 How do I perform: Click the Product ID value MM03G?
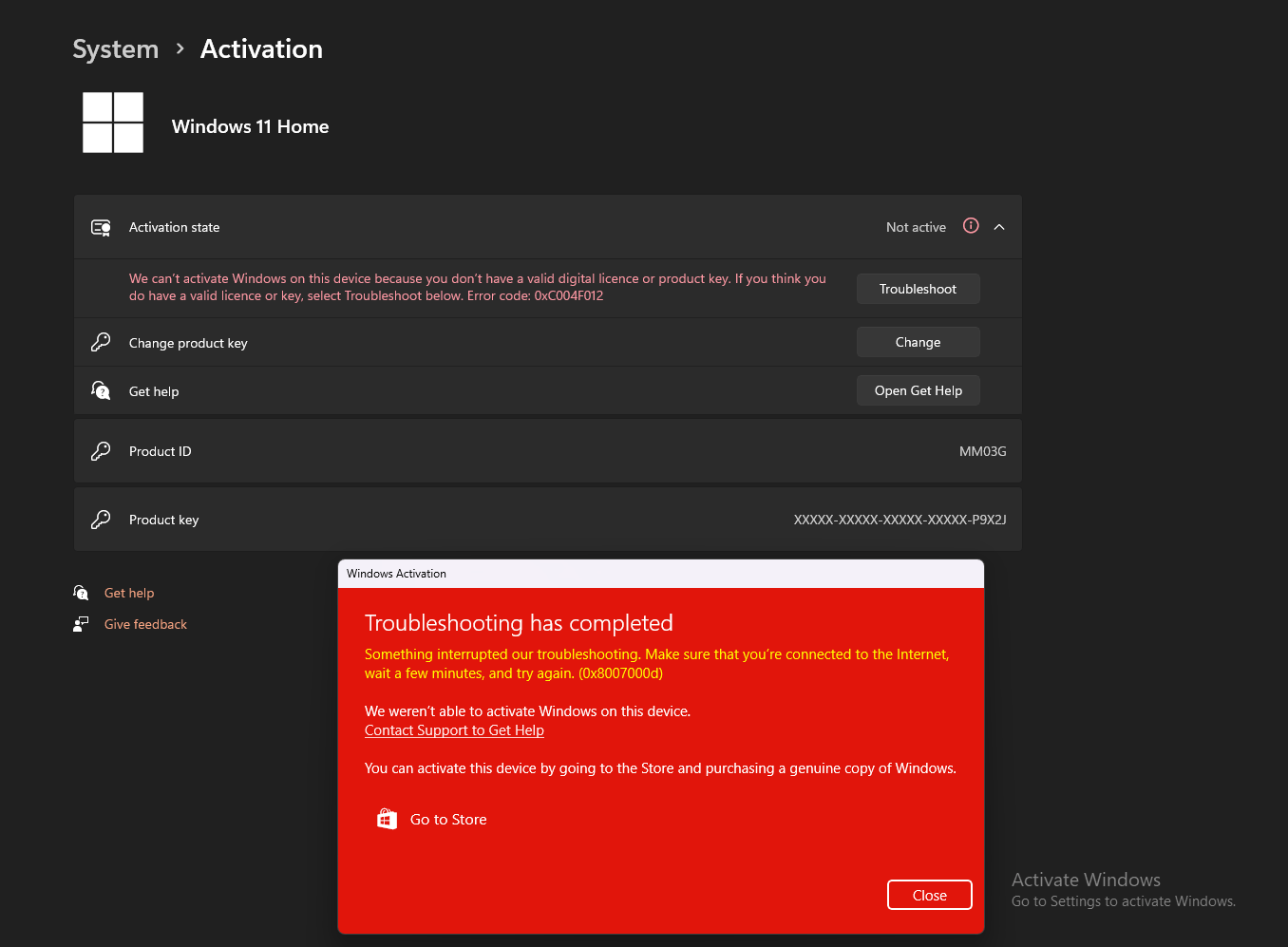pos(982,451)
